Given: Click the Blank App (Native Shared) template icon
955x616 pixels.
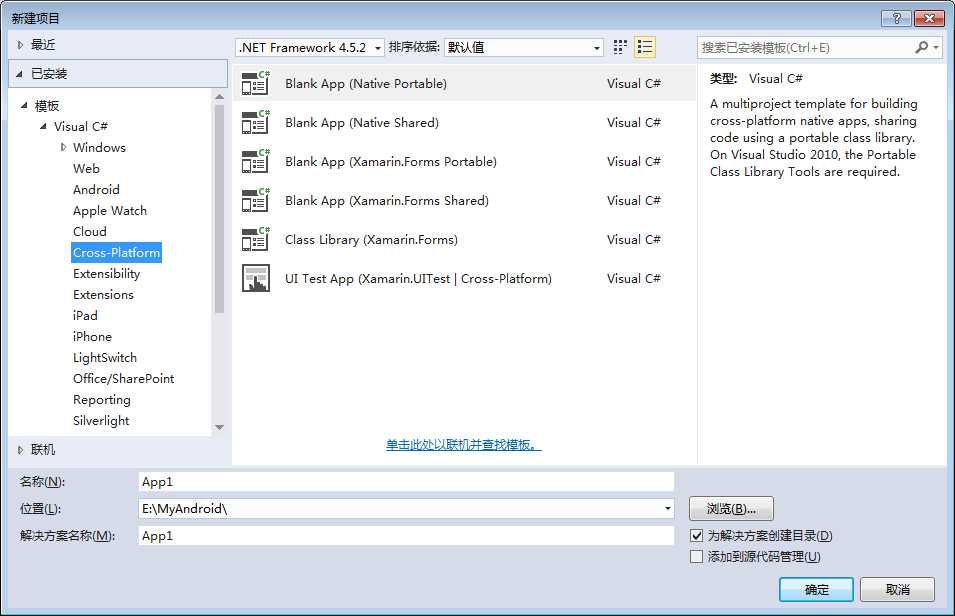Looking at the screenshot, I should click(256, 122).
